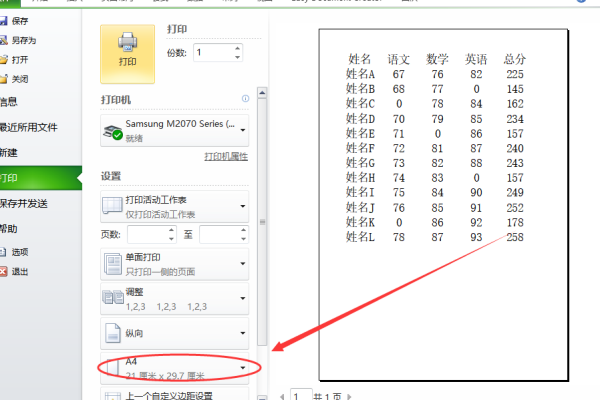Click the 保存 save icon in the sidebar
Image resolution: width=600 pixels, height=400 pixels.
3,21
